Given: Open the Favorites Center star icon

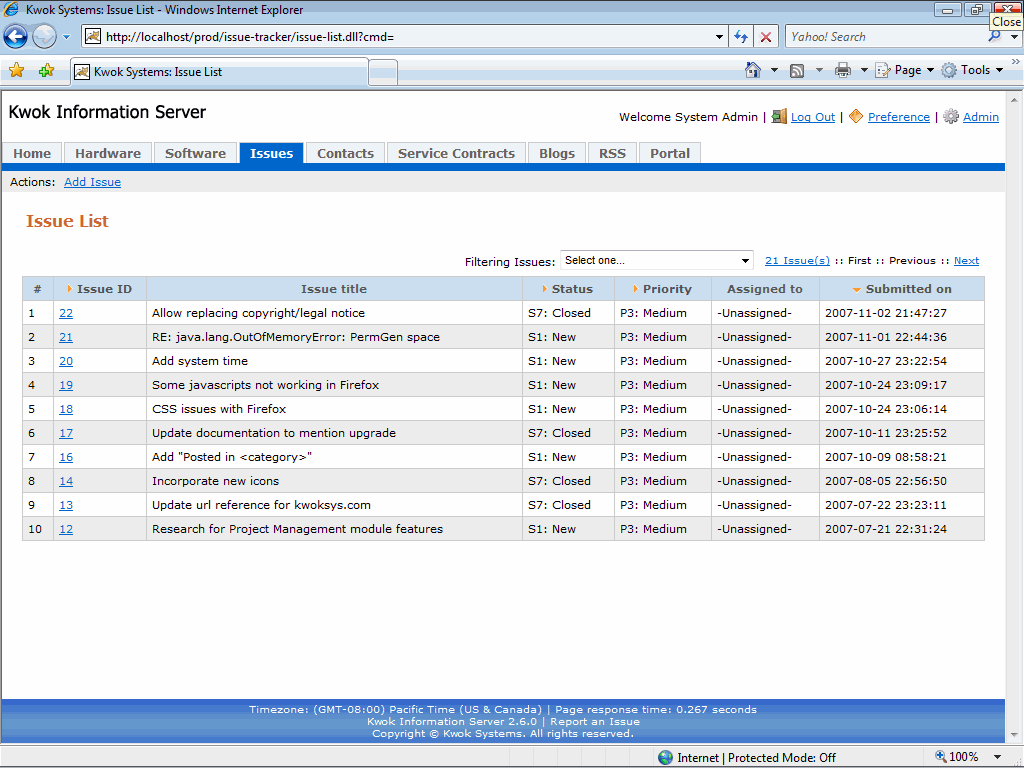Looking at the screenshot, I should tap(16, 71).
